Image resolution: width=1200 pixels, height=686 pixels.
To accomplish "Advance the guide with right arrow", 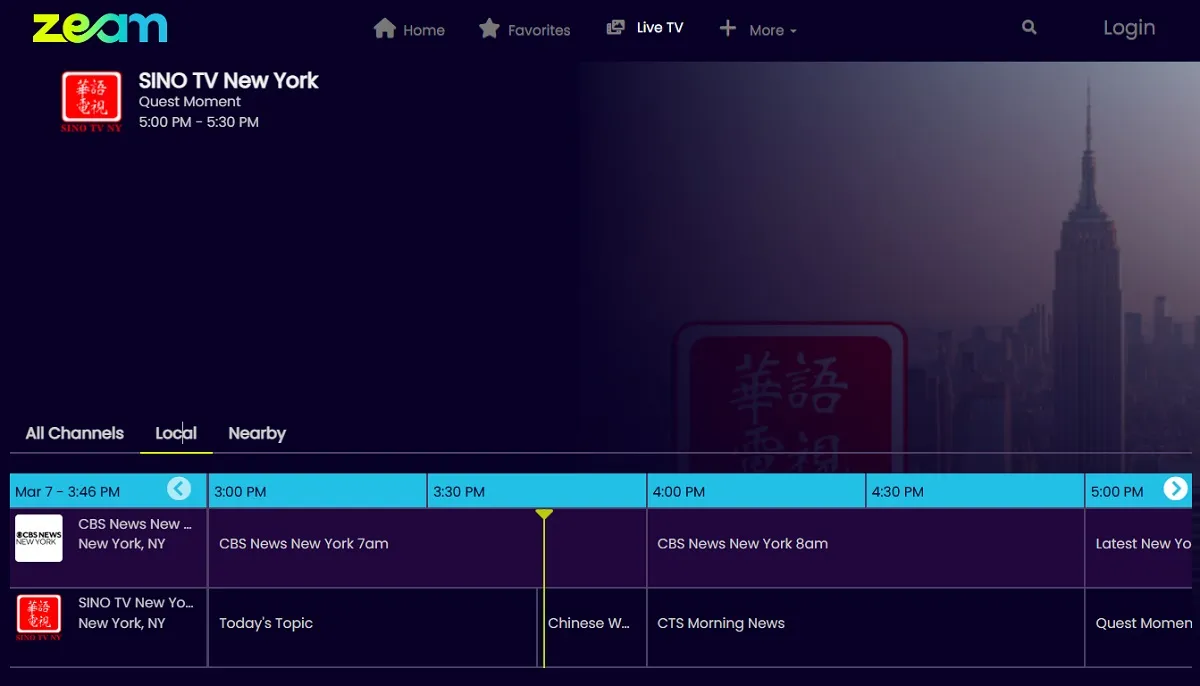I will tap(1176, 489).
